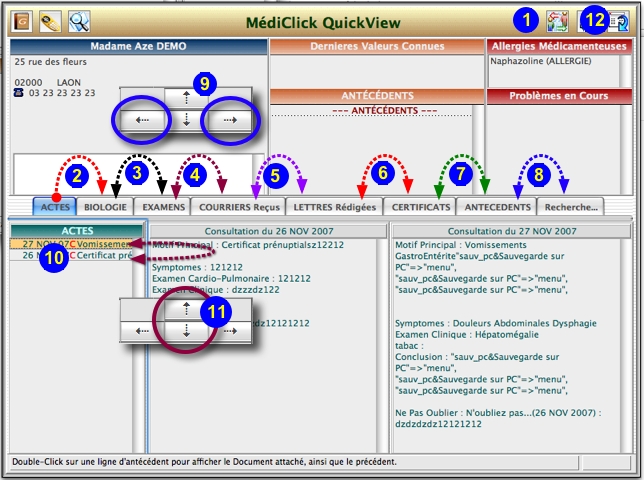Click the 02000 LAON city line
The width and height of the screenshot is (644, 480).
(x=48, y=82)
